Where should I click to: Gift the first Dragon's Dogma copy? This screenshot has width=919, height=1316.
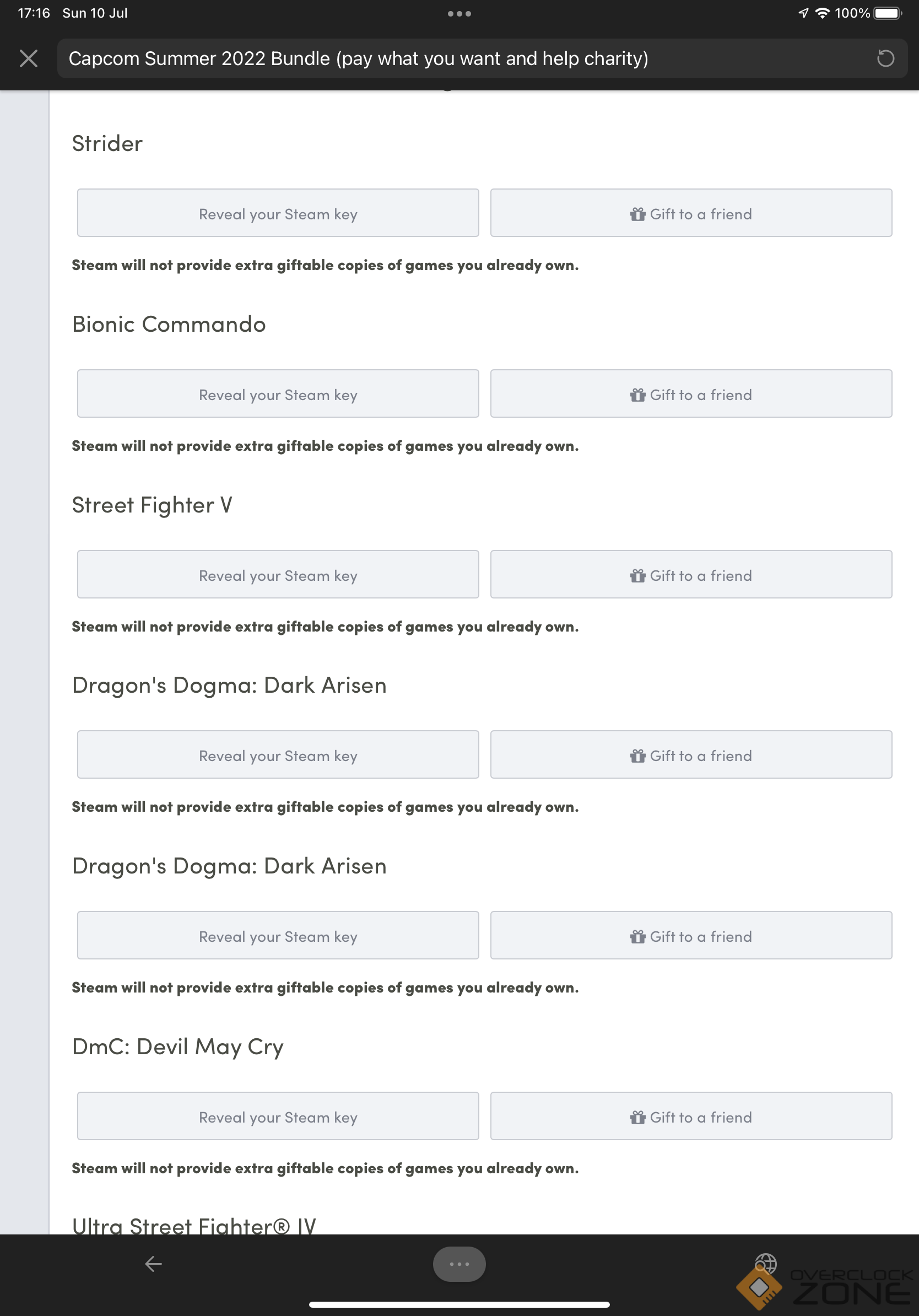691,755
